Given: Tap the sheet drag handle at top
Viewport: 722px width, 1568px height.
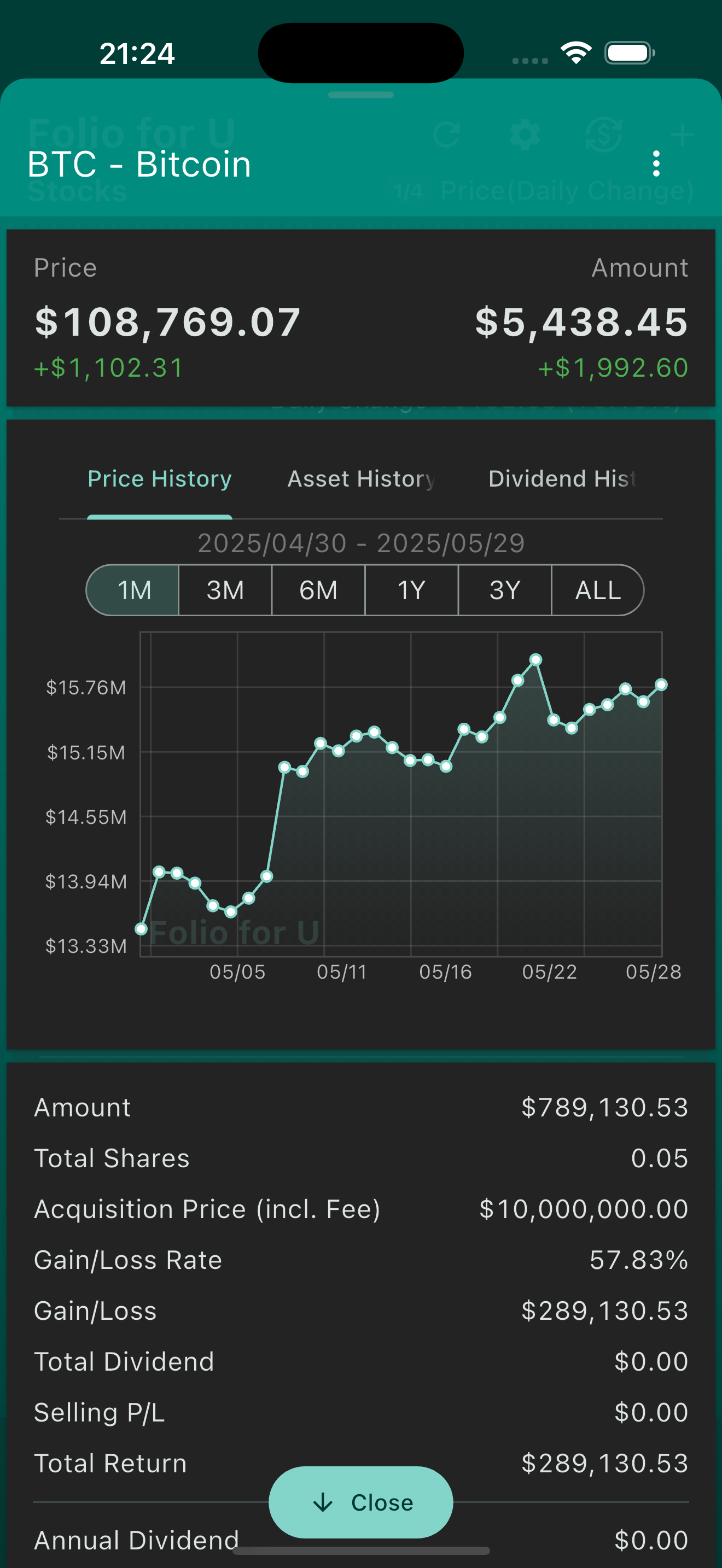Looking at the screenshot, I should (361, 95).
